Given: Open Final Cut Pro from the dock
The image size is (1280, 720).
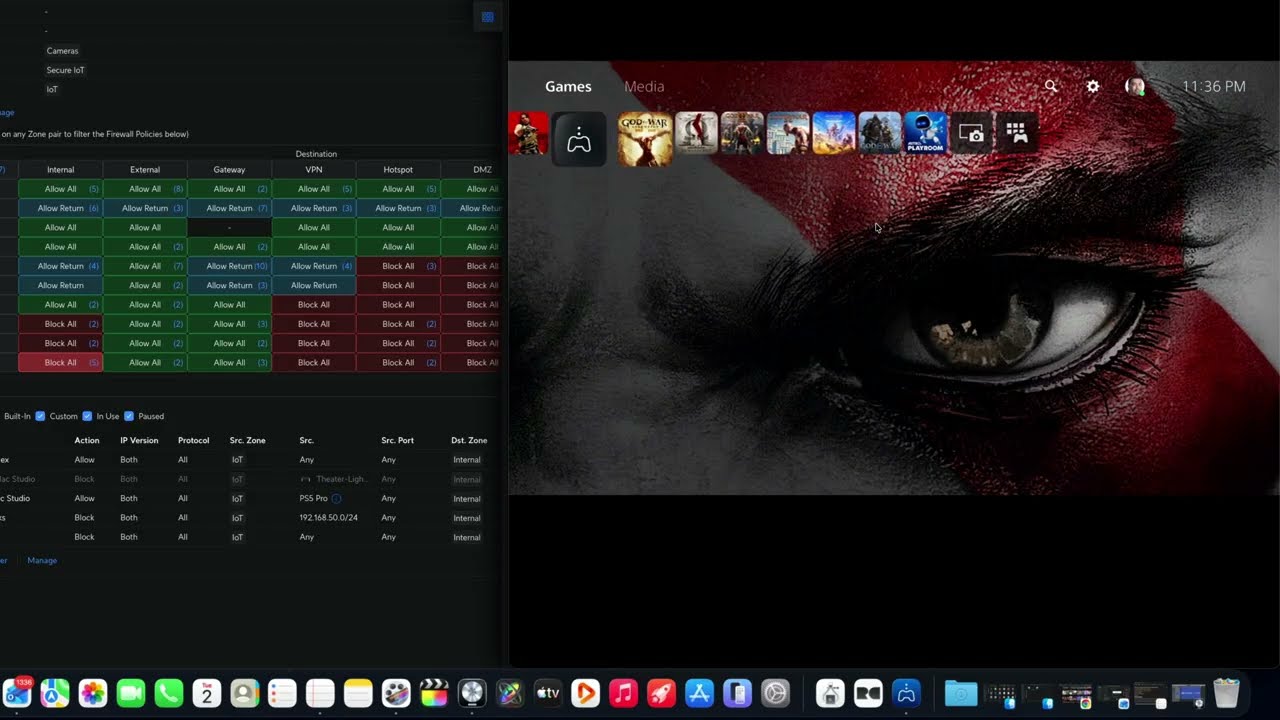Looking at the screenshot, I should [434, 693].
